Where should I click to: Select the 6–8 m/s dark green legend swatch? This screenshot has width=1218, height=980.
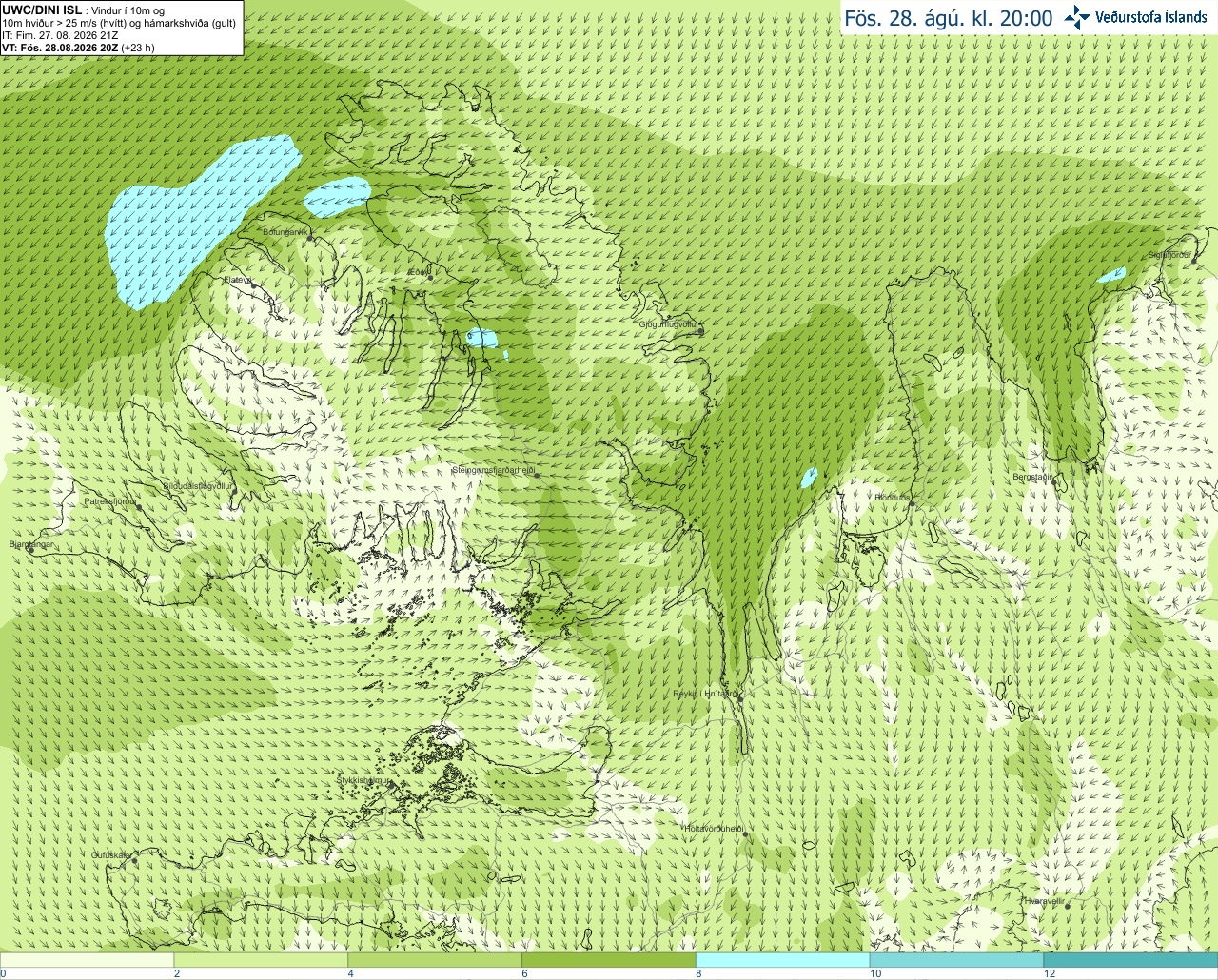[609, 960]
